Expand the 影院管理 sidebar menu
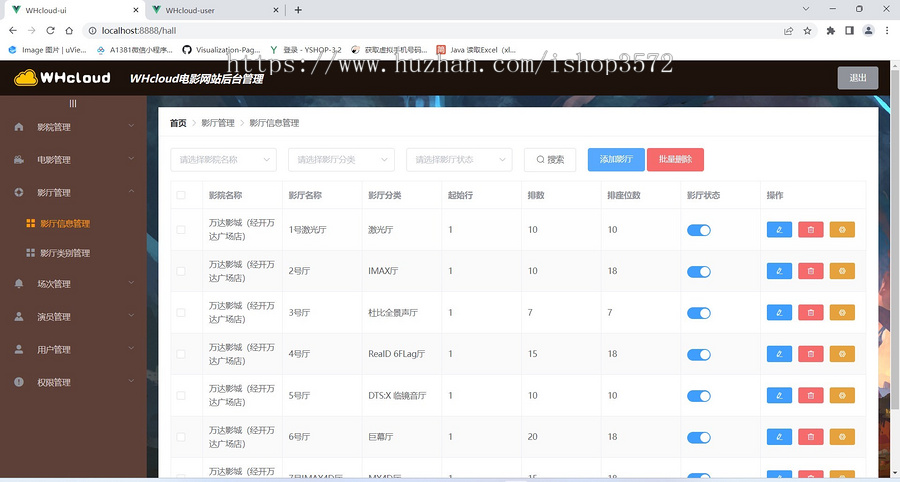 click(x=73, y=127)
